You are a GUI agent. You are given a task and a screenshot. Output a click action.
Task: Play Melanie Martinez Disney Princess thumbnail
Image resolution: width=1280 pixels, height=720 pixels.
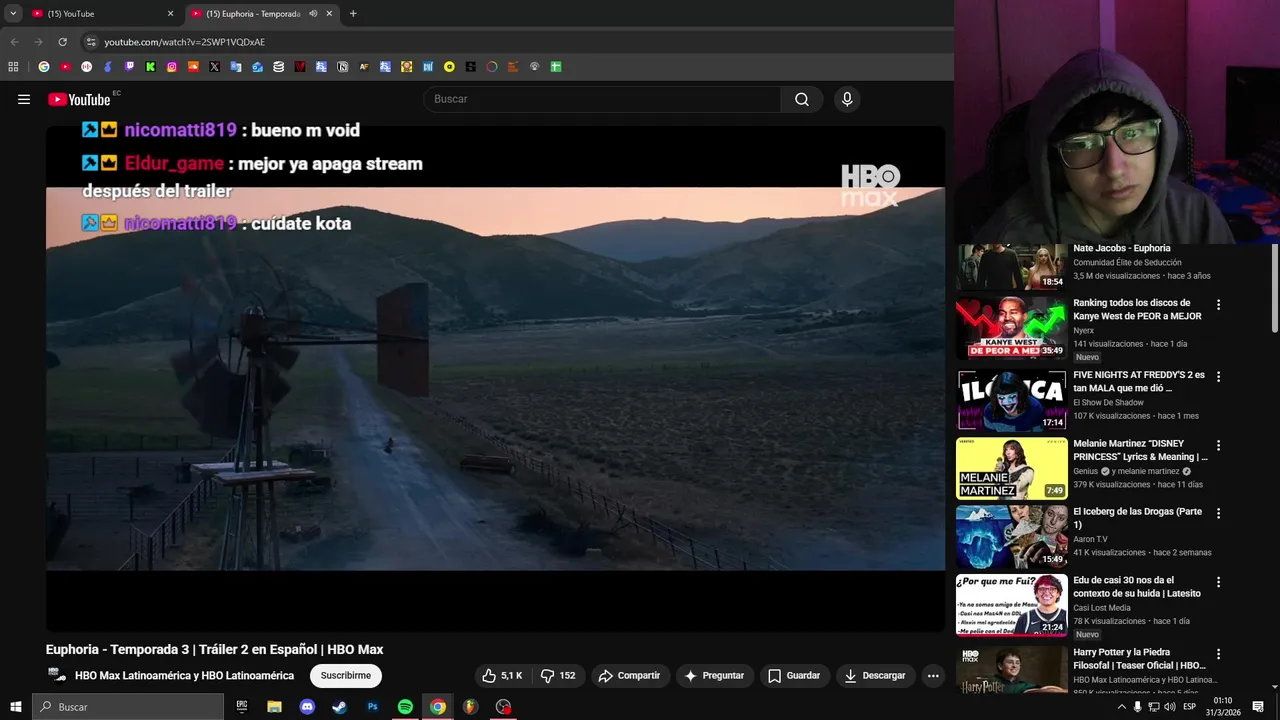pos(1012,468)
